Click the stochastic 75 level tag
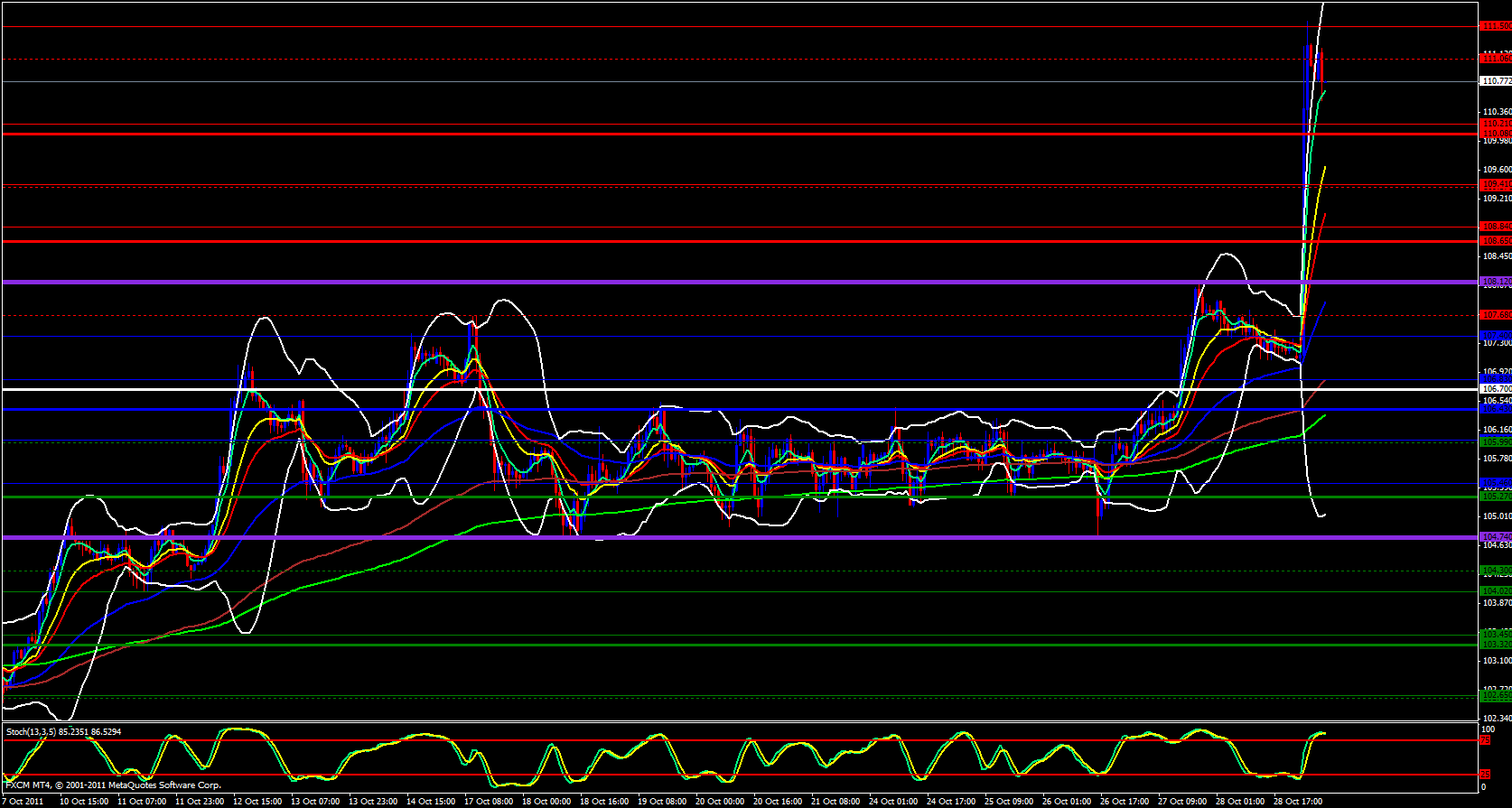Image resolution: width=1512 pixels, height=808 pixels. click(x=1484, y=740)
